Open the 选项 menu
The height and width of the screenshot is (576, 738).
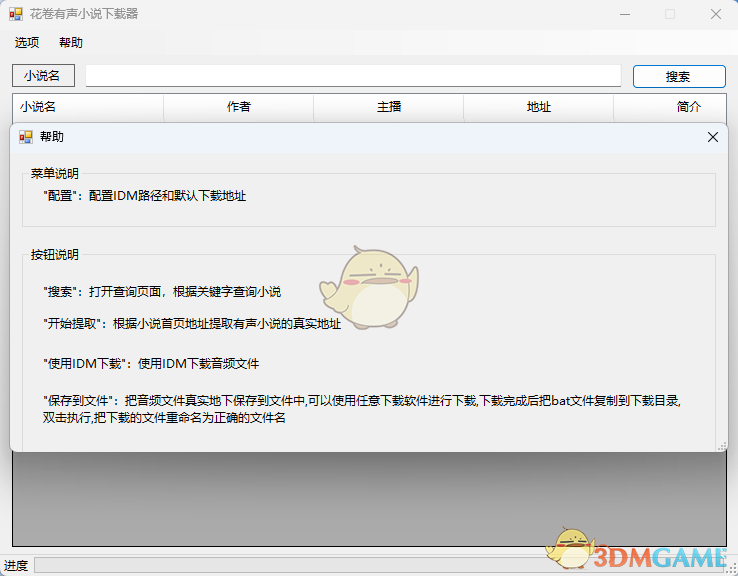27,43
